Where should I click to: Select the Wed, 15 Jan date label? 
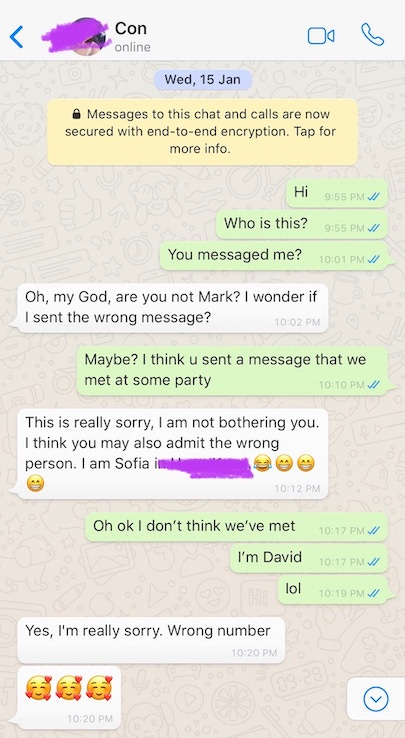202,80
